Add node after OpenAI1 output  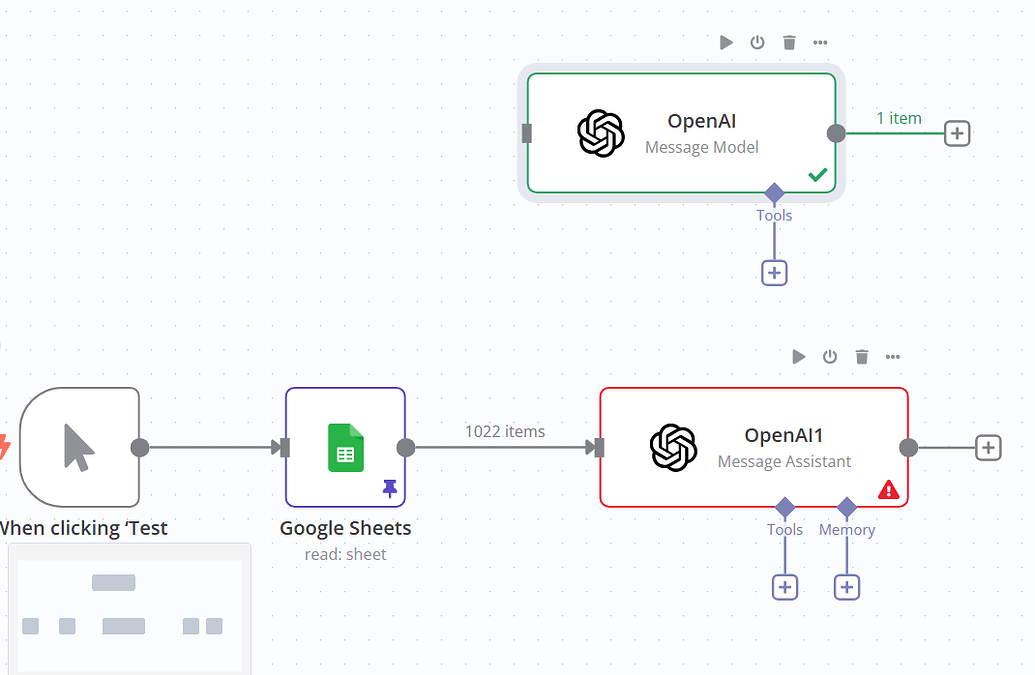click(x=988, y=448)
